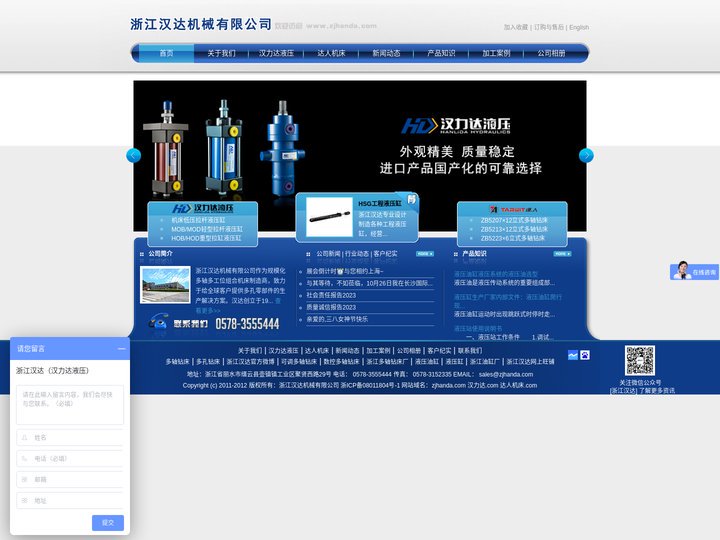The width and height of the screenshot is (720, 540).
Task: Open the 与其等待，不如莅临 news item
Action: [369, 283]
